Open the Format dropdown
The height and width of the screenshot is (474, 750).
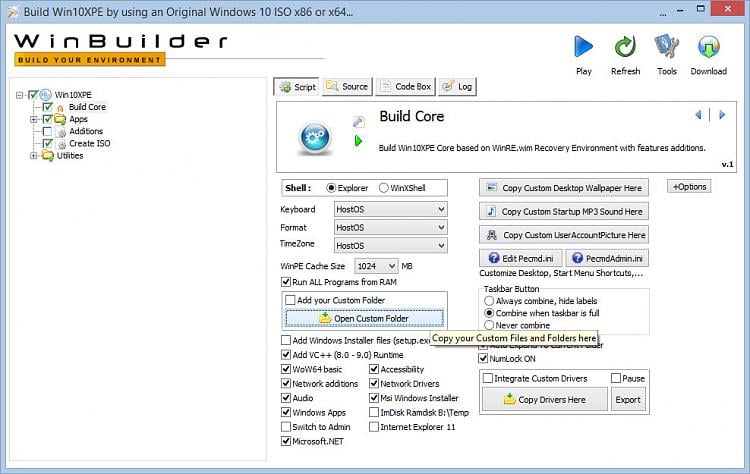390,228
